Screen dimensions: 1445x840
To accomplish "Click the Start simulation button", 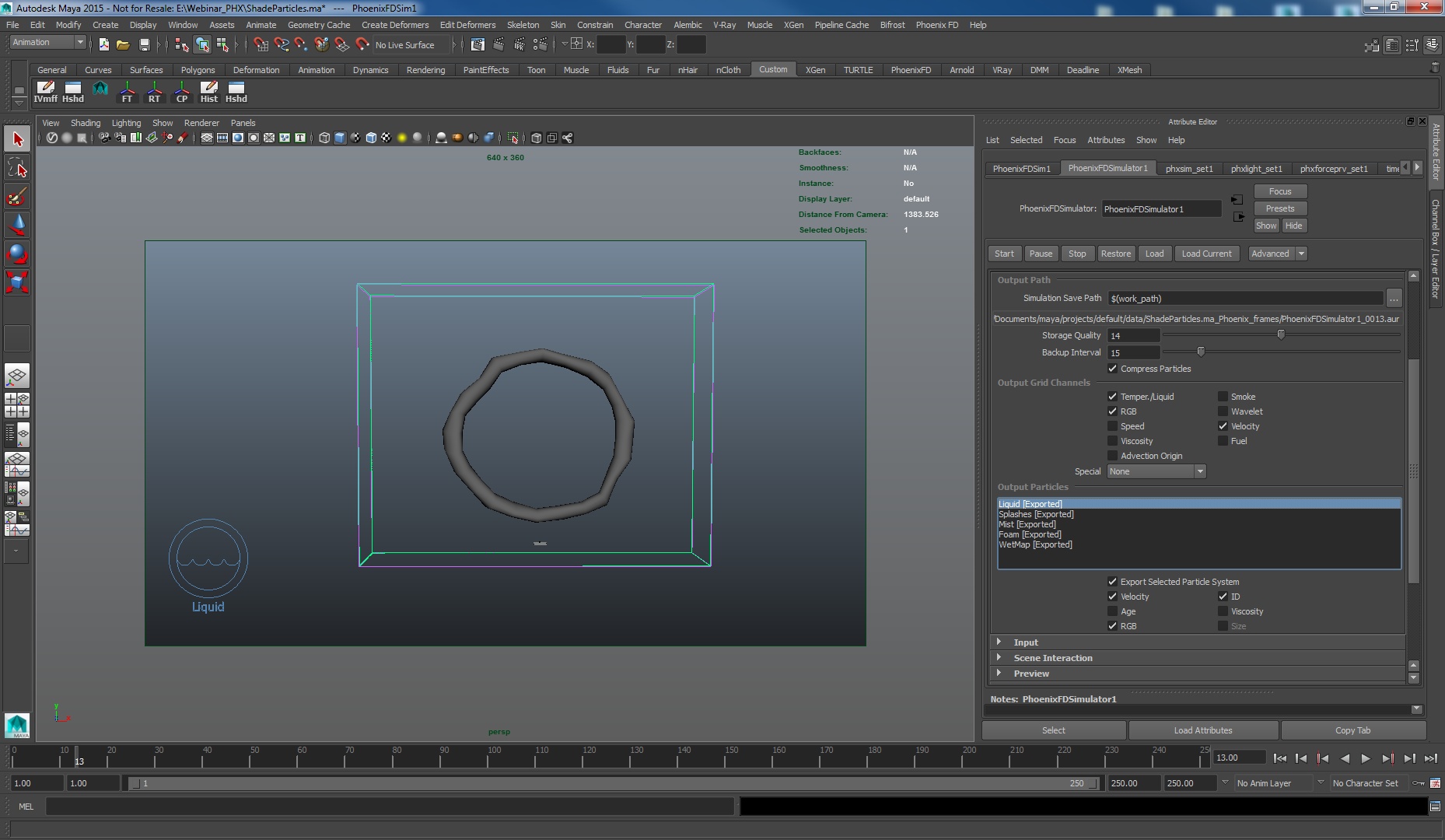I will pyautogui.click(x=1004, y=254).
